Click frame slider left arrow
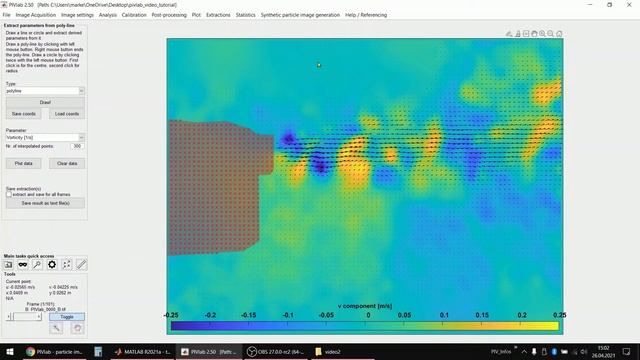 coord(9,317)
